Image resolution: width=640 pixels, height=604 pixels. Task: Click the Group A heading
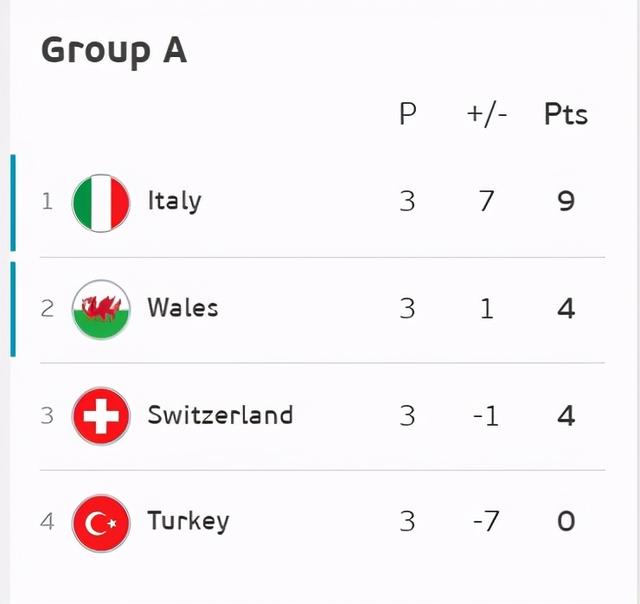(x=114, y=50)
